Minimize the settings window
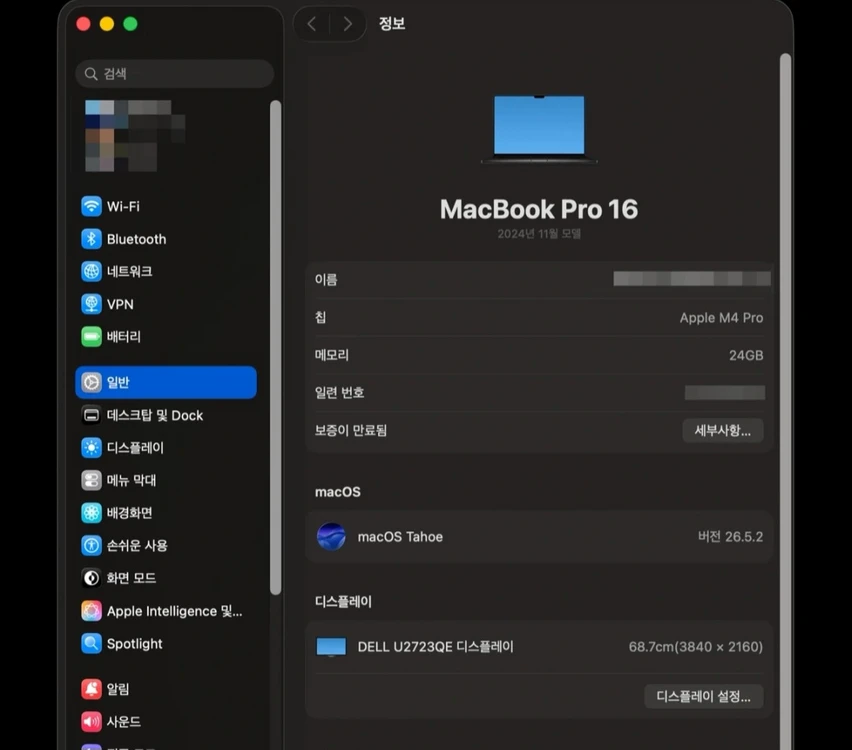852x750 pixels. click(107, 24)
